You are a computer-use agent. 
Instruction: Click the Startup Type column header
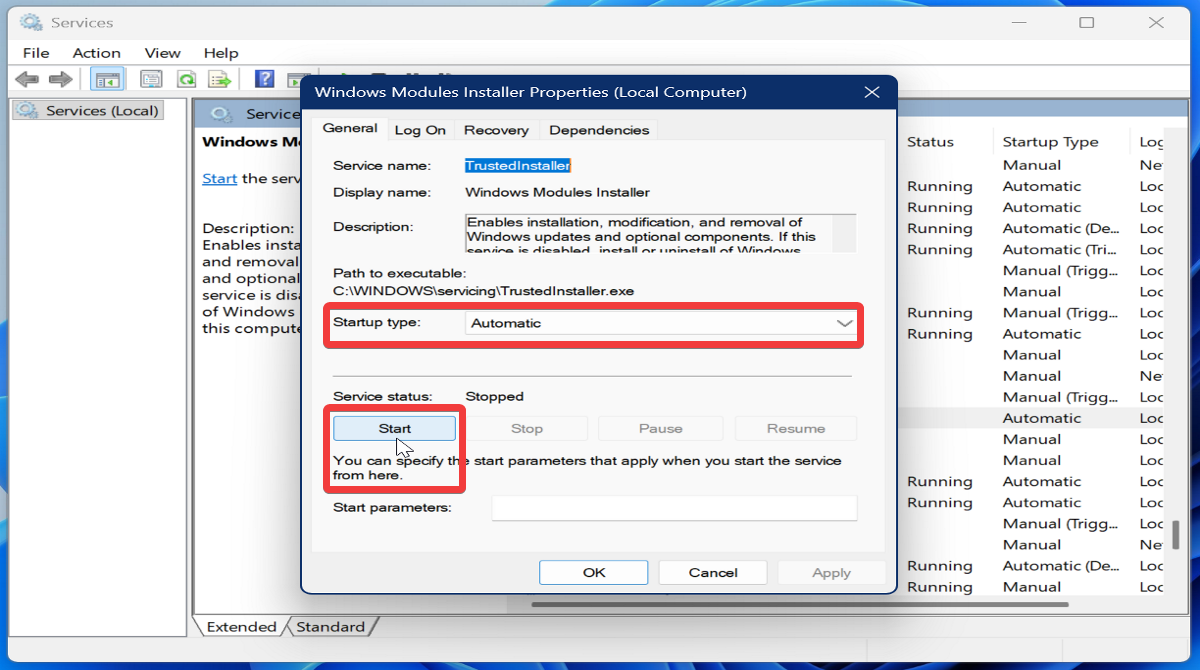(1050, 142)
